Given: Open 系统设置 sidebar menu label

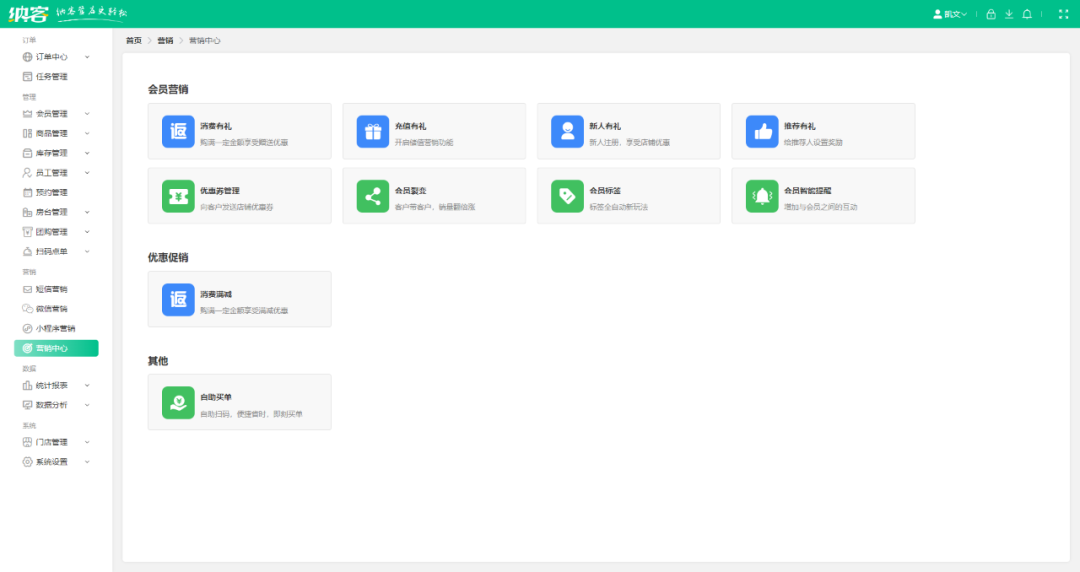Looking at the screenshot, I should coord(52,462).
